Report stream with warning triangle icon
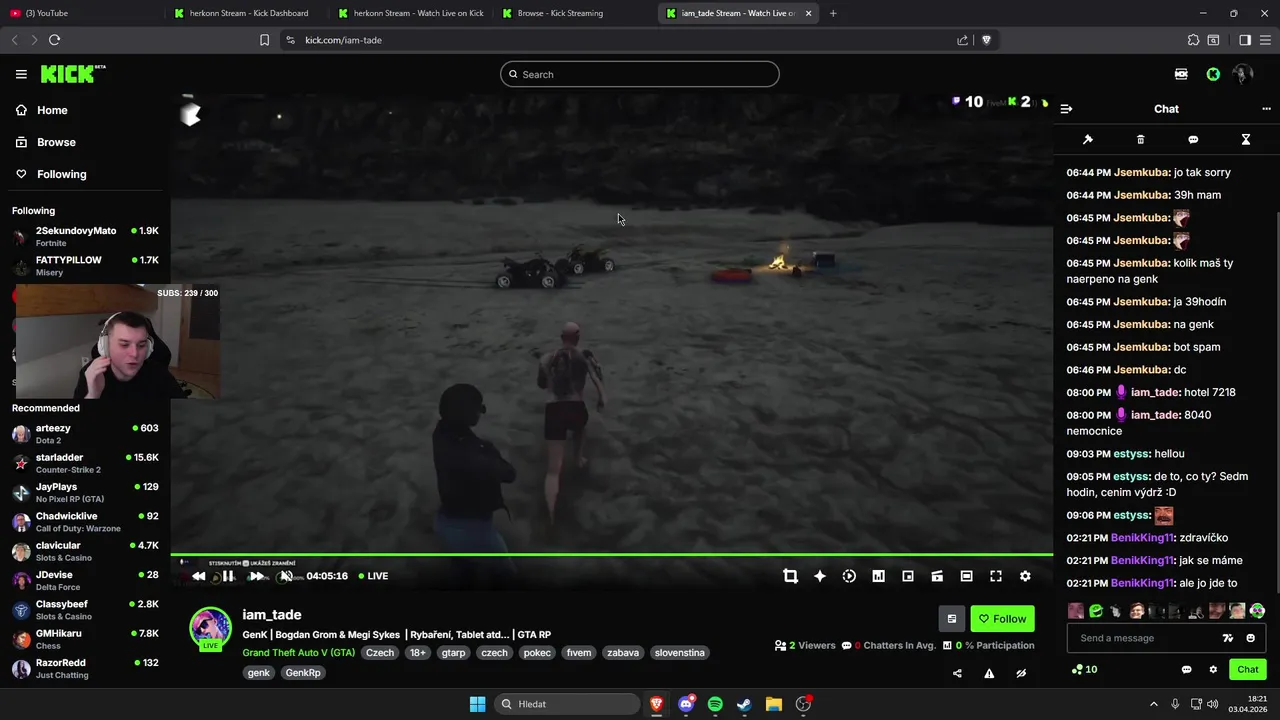The width and height of the screenshot is (1280, 720). click(989, 673)
